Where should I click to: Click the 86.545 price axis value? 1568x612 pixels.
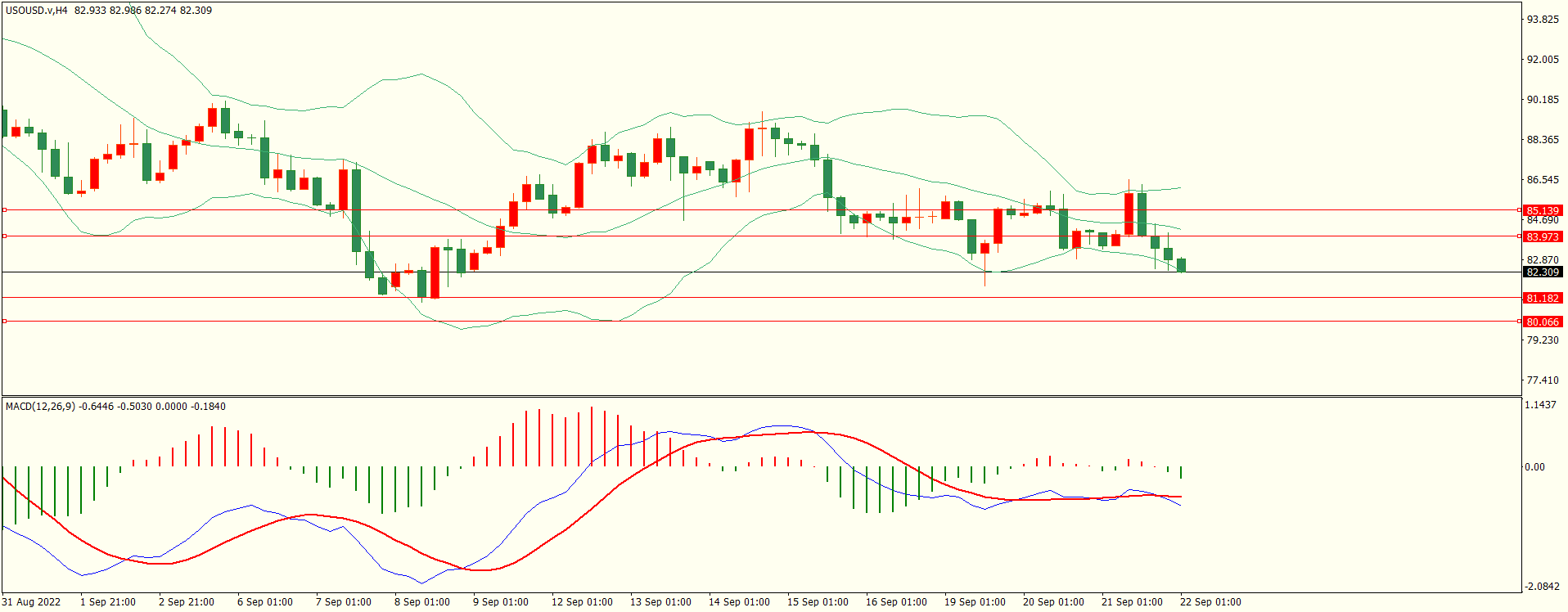pos(1543,179)
